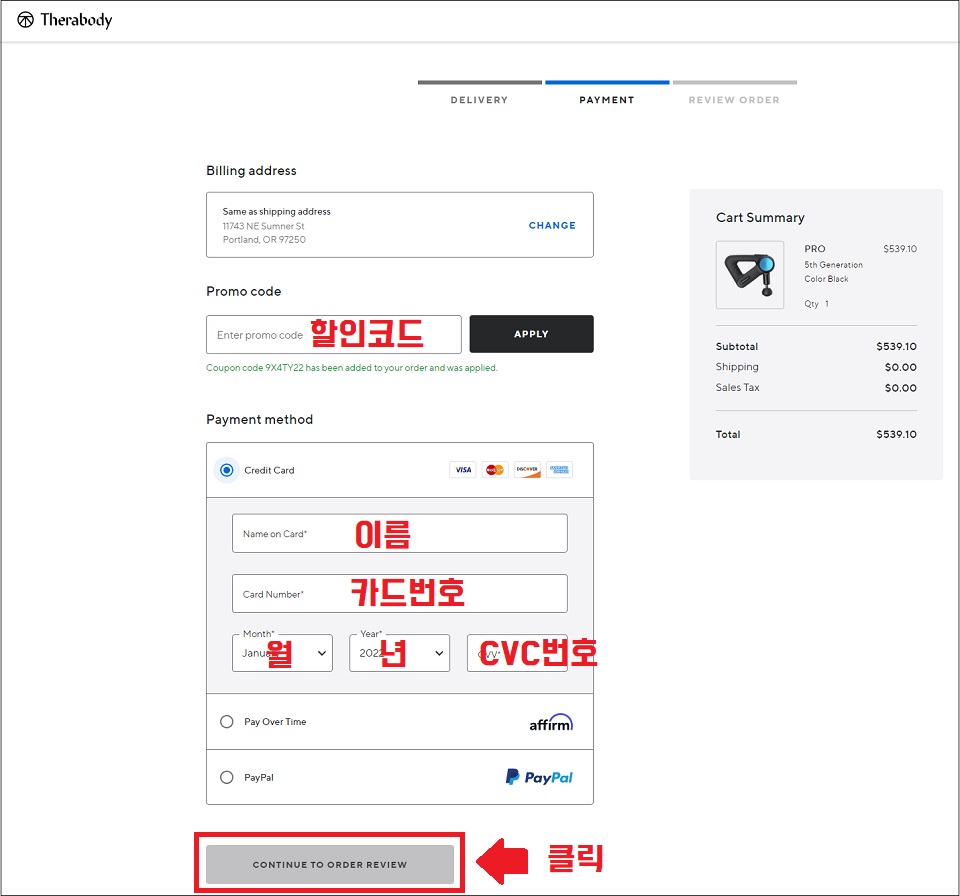Click the coupon code applied message
Screen dimensions: 960x896
click(x=352, y=368)
